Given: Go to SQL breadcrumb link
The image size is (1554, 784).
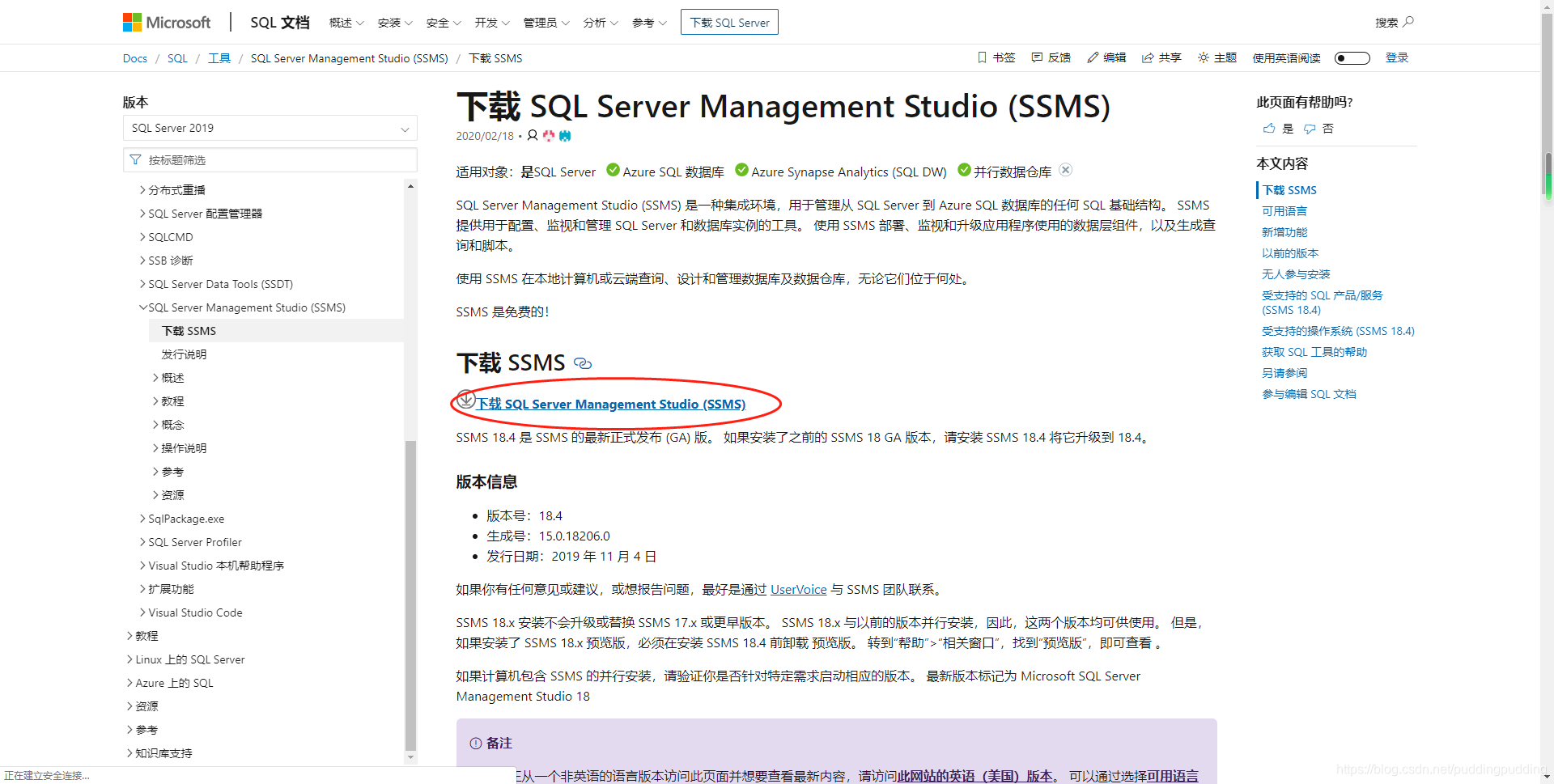Looking at the screenshot, I should point(177,58).
